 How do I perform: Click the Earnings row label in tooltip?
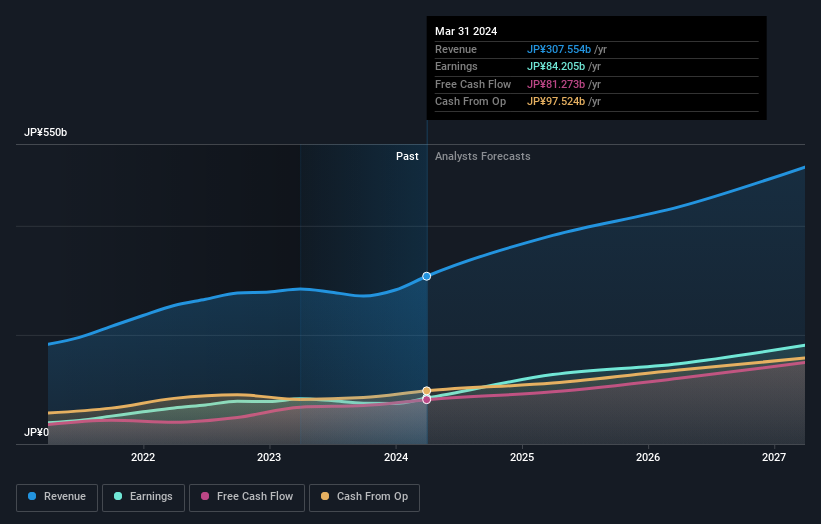pyautogui.click(x=456, y=66)
